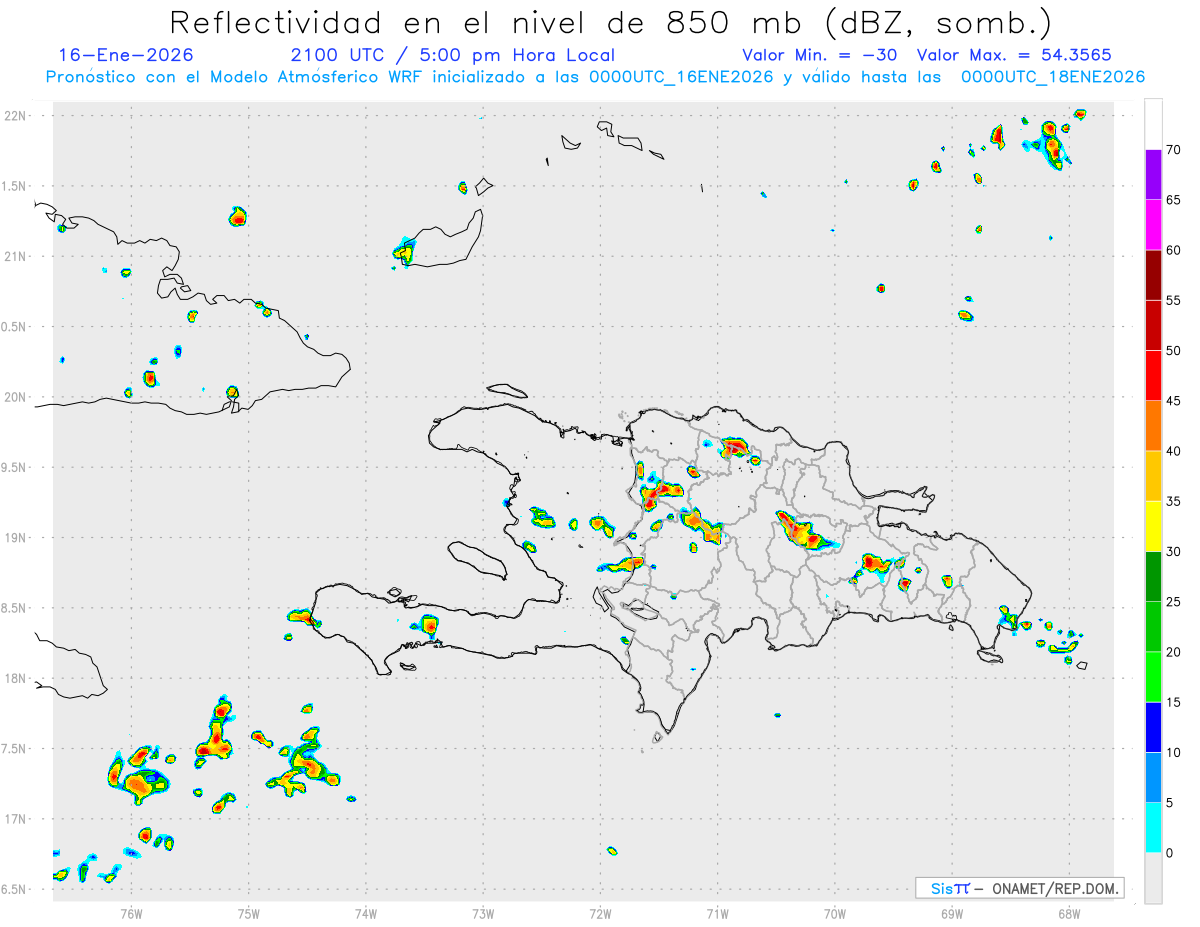1200x927 pixels.
Task: Click the '75W' longitude label
Action: pyautogui.click(x=249, y=914)
